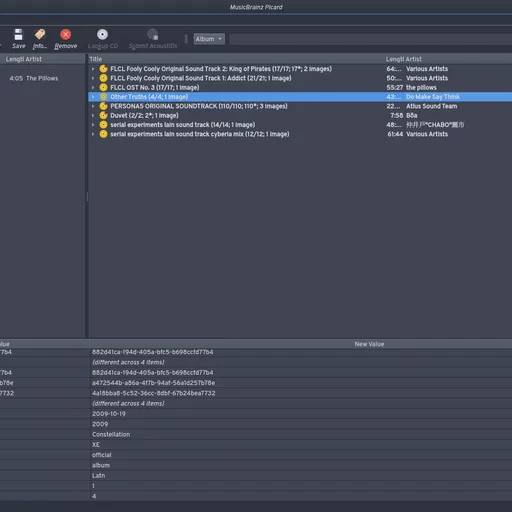
Task: Click metadata value 'official'
Action: click(x=102, y=455)
